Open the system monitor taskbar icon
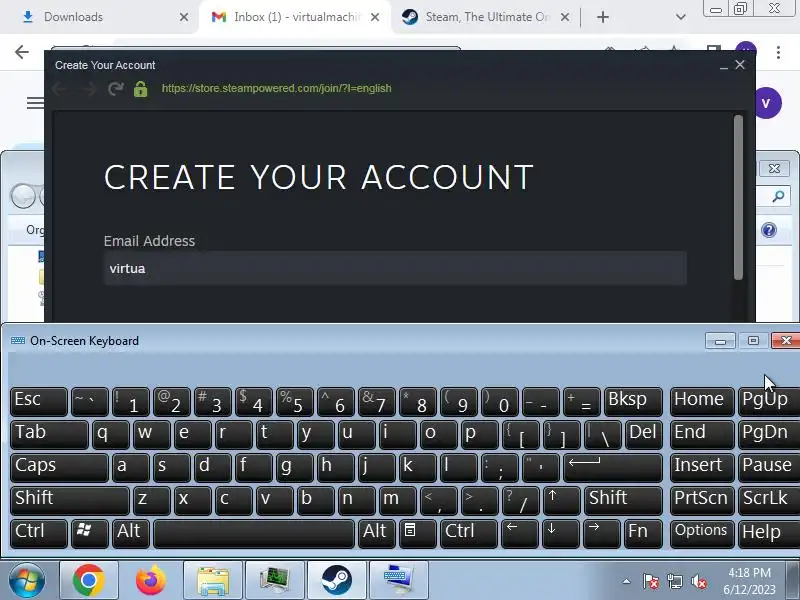 click(274, 580)
